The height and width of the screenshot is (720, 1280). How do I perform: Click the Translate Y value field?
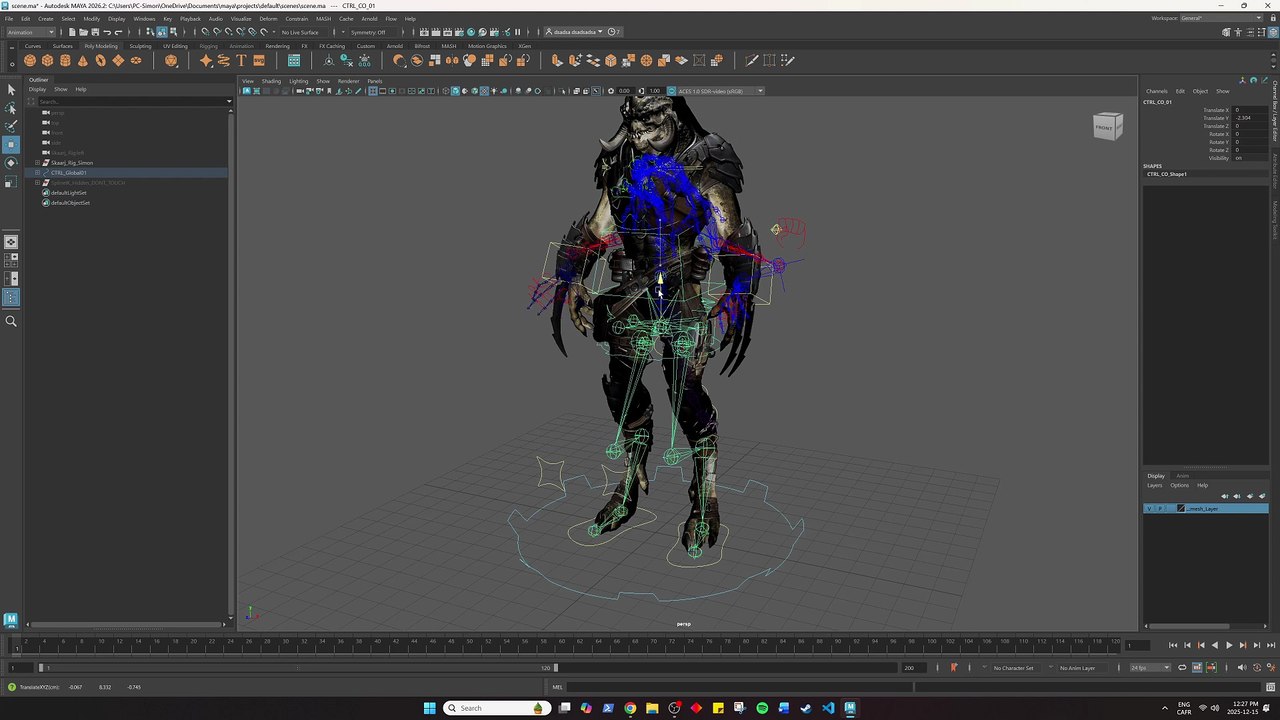click(x=1250, y=118)
